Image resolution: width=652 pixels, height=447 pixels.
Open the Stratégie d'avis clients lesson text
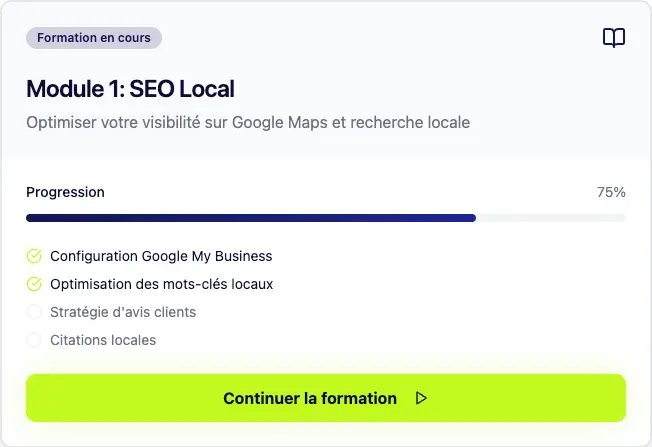click(123, 312)
